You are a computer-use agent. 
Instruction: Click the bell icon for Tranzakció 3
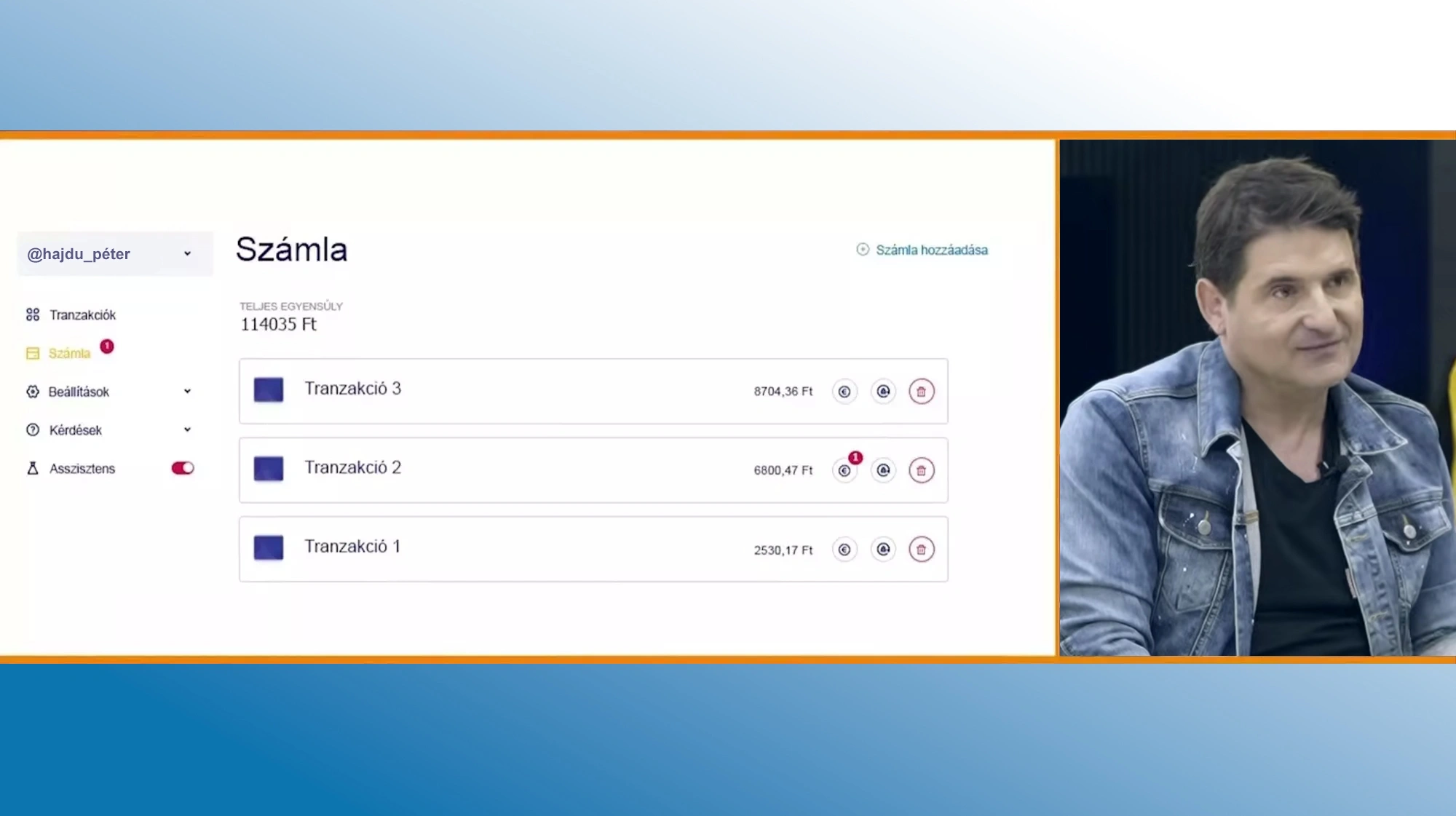883,392
